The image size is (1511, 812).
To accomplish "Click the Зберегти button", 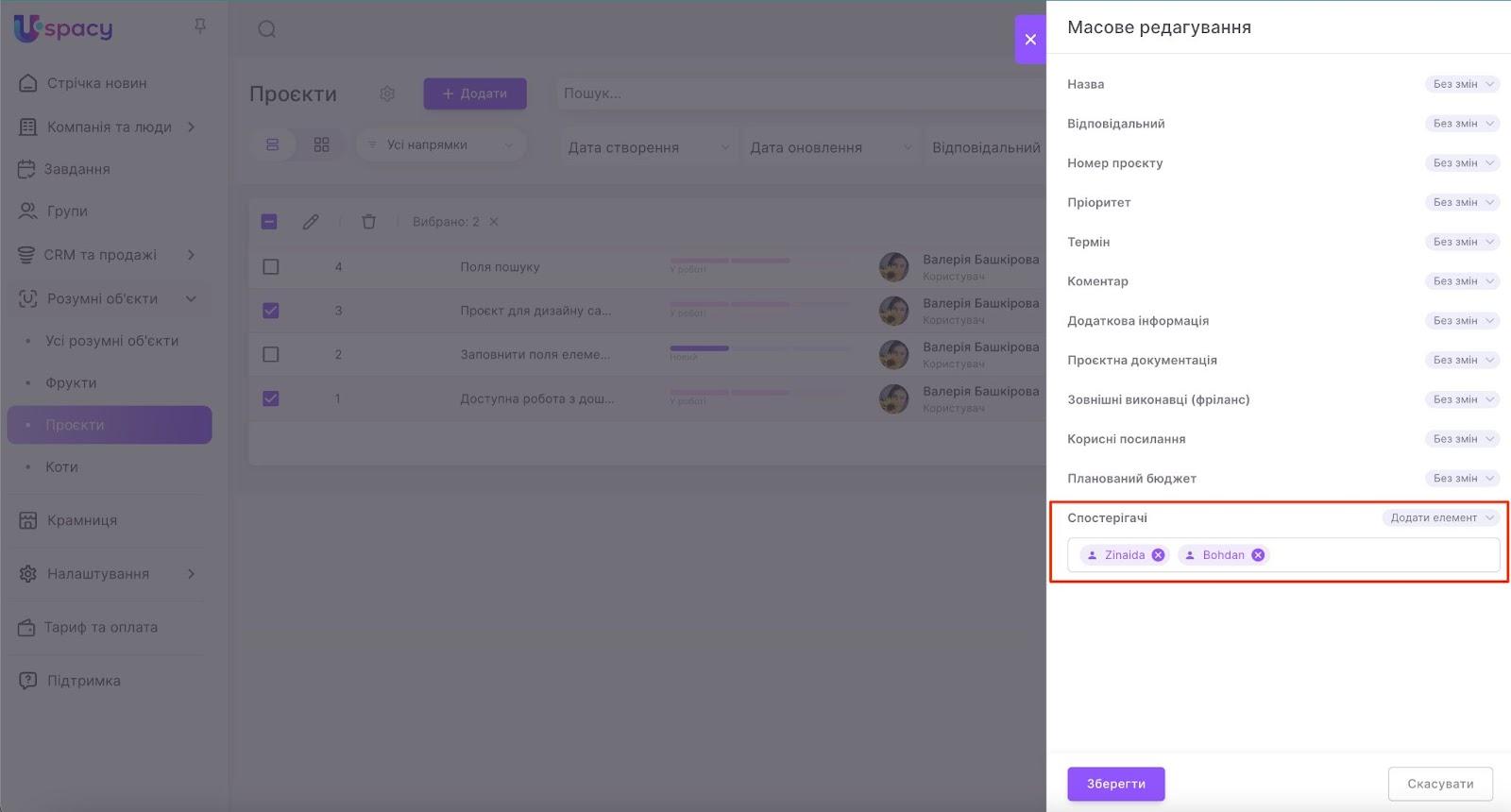I will (1116, 784).
